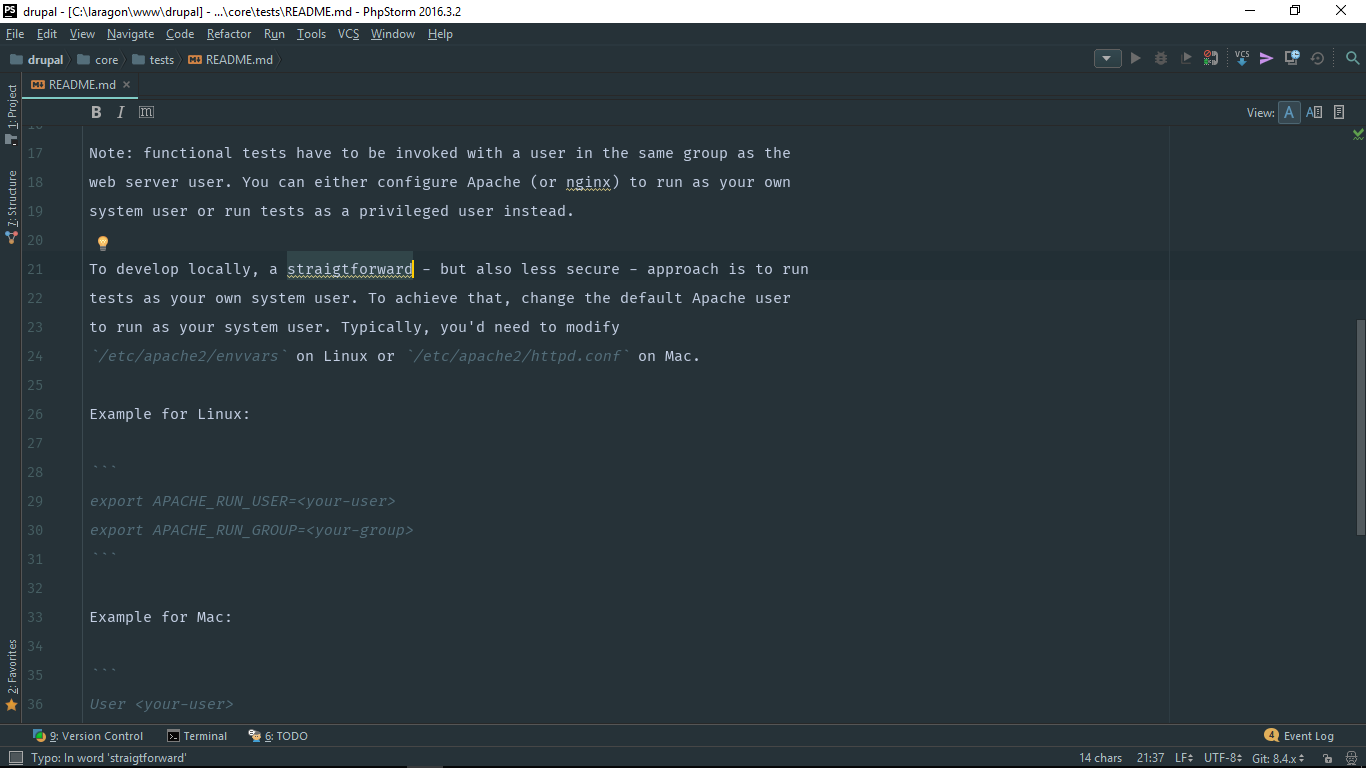The image size is (1366, 768).
Task: Click the purple Commit Changes arrow icon
Action: [x=1267, y=59]
